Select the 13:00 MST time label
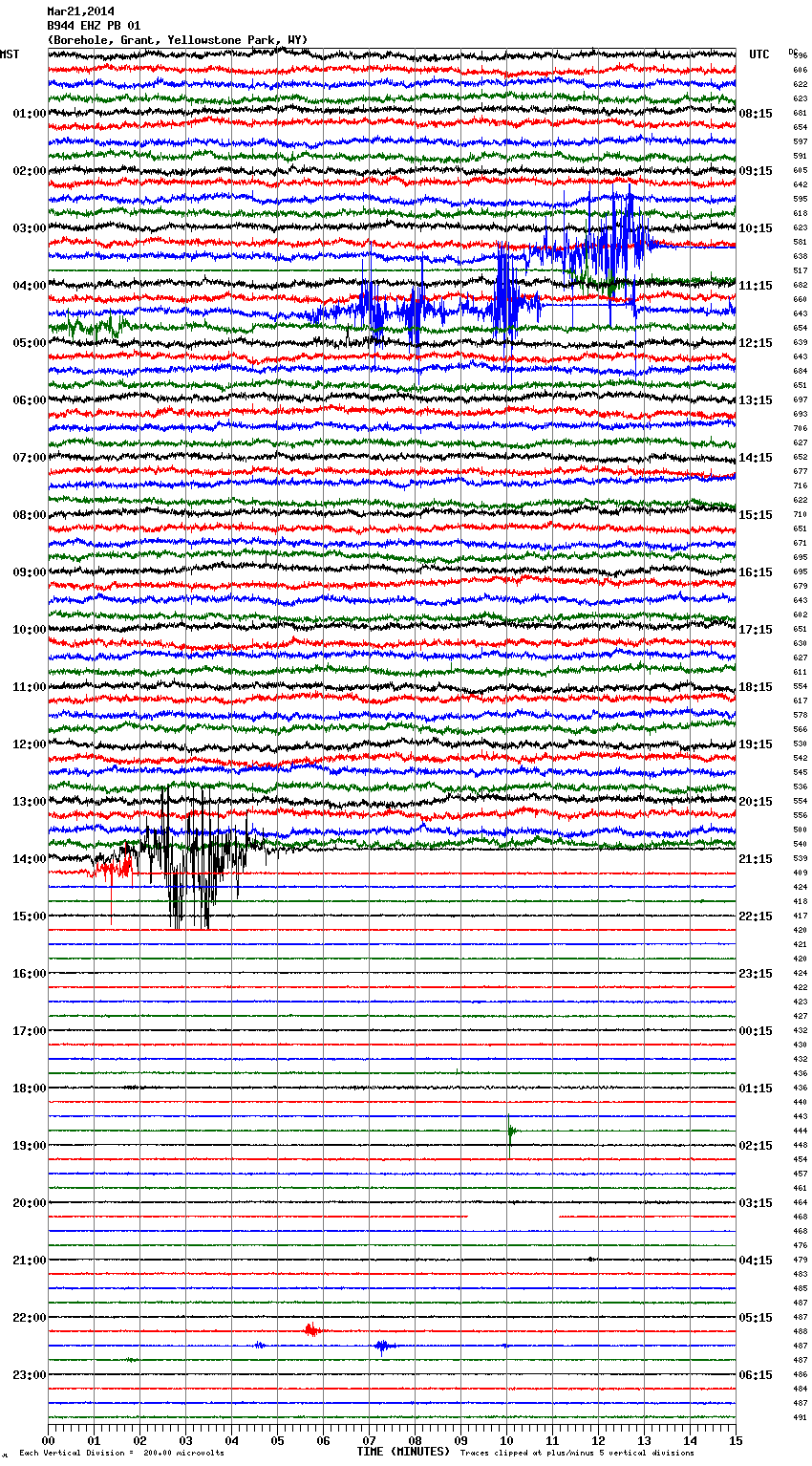This screenshot has width=812, height=1466. [x=30, y=802]
